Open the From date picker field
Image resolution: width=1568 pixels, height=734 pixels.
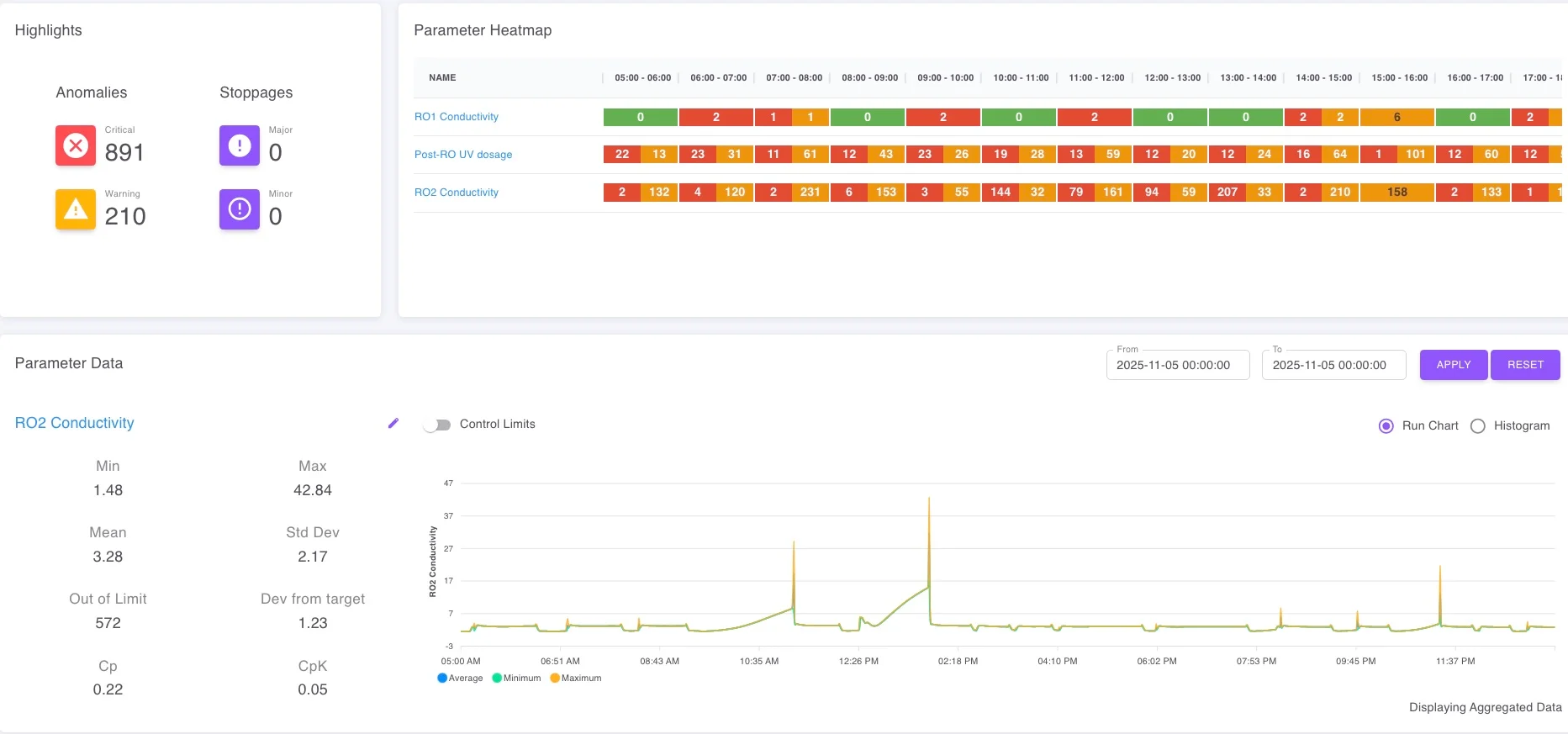click(1177, 365)
